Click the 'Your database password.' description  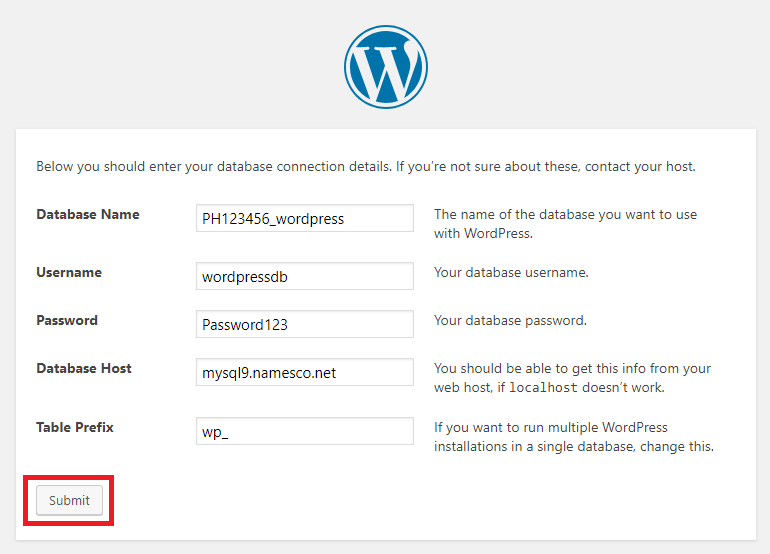click(x=510, y=321)
